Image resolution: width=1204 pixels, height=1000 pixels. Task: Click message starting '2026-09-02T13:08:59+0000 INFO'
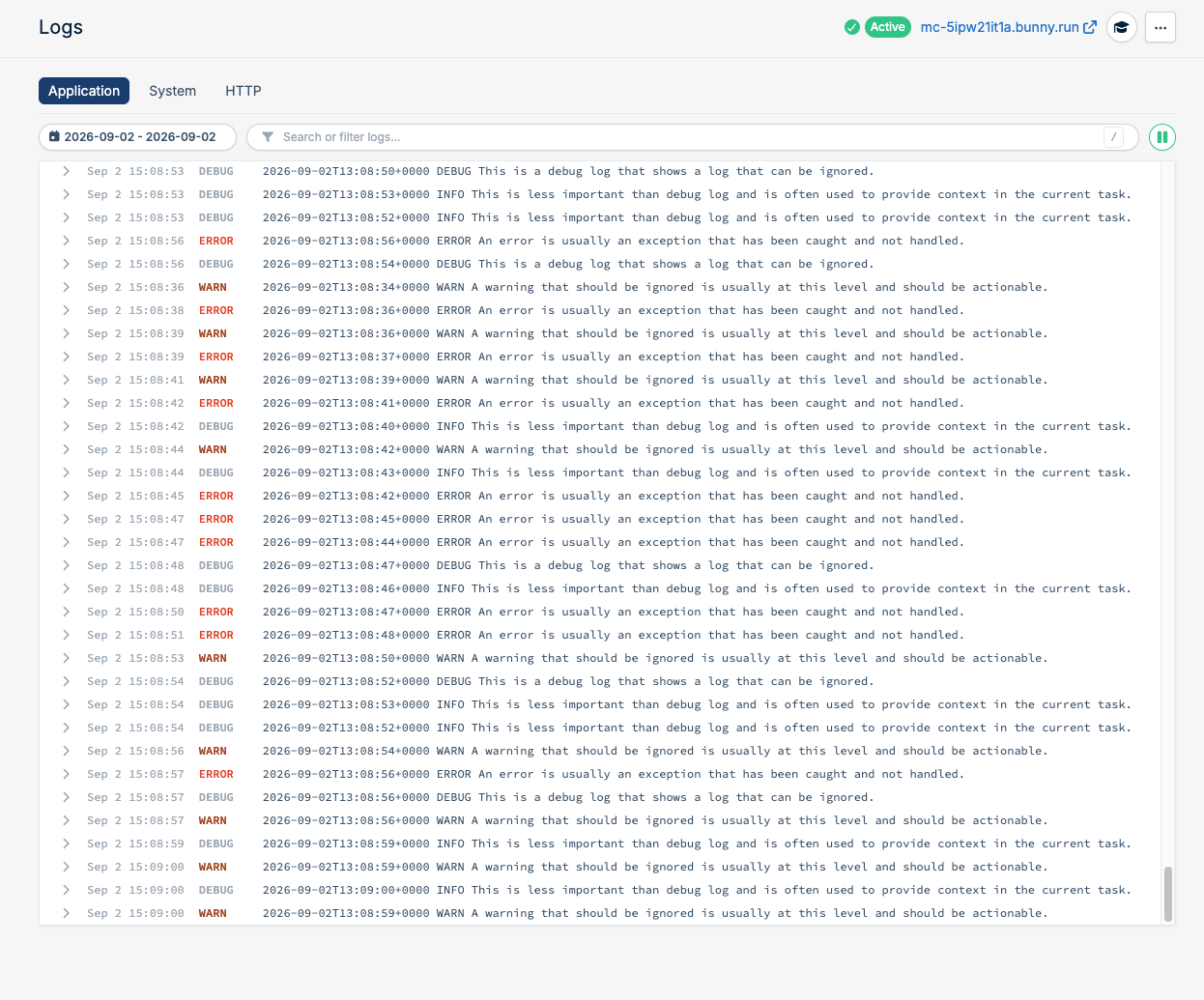[697, 843]
